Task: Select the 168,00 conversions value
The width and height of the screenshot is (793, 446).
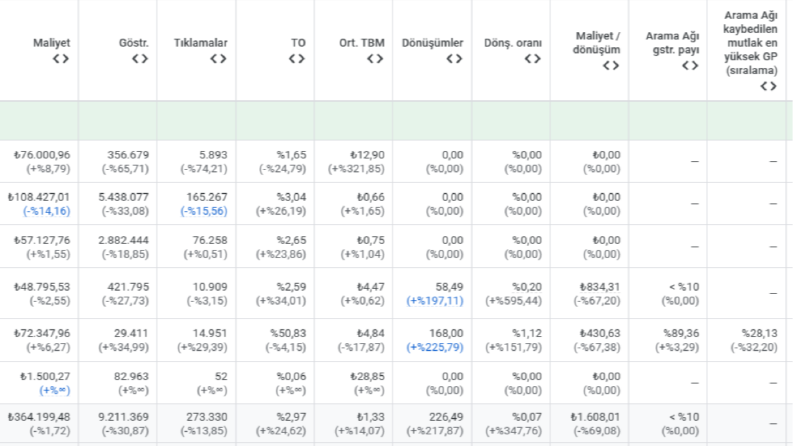Action: 446,333
